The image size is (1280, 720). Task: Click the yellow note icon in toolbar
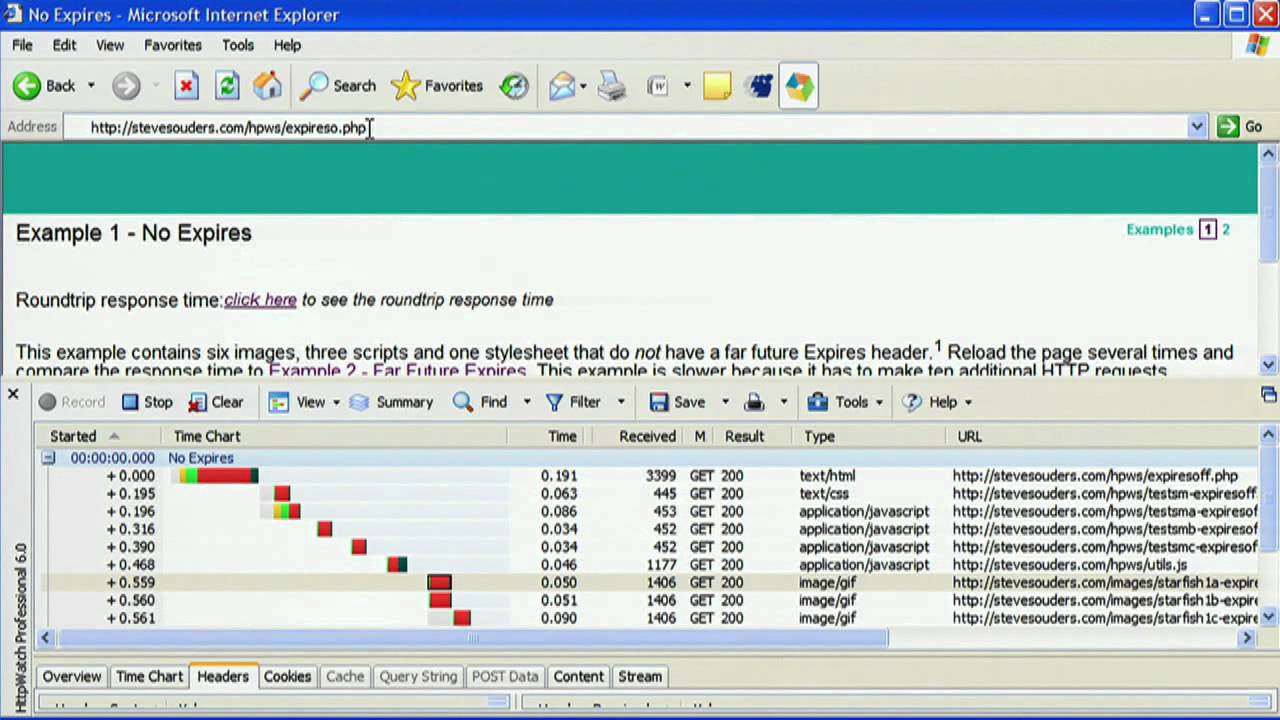(717, 86)
